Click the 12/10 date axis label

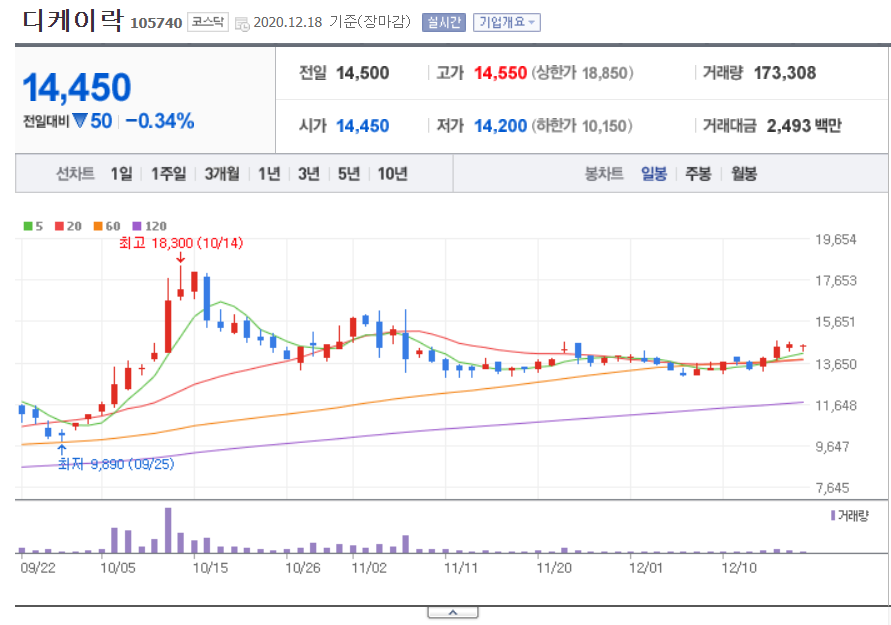[x=739, y=568]
